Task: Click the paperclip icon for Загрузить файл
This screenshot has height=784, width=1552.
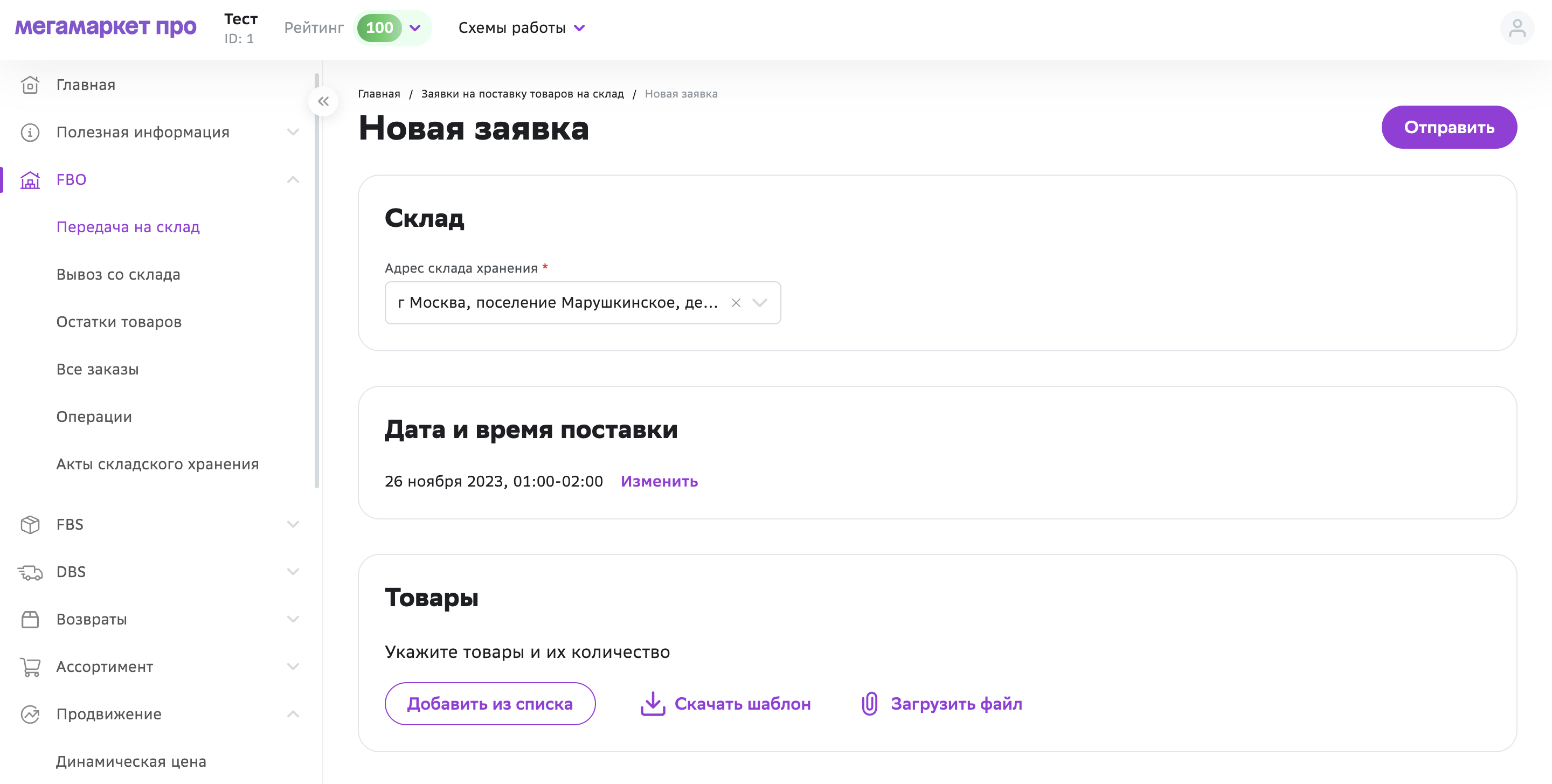Action: coord(869,704)
